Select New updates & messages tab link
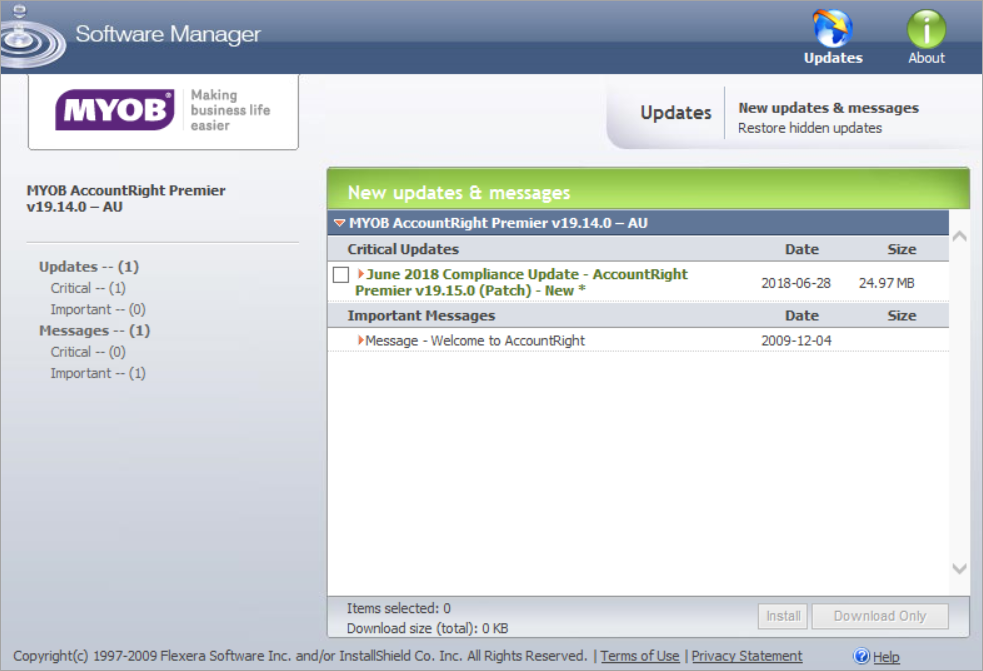The image size is (983, 671). (x=828, y=108)
